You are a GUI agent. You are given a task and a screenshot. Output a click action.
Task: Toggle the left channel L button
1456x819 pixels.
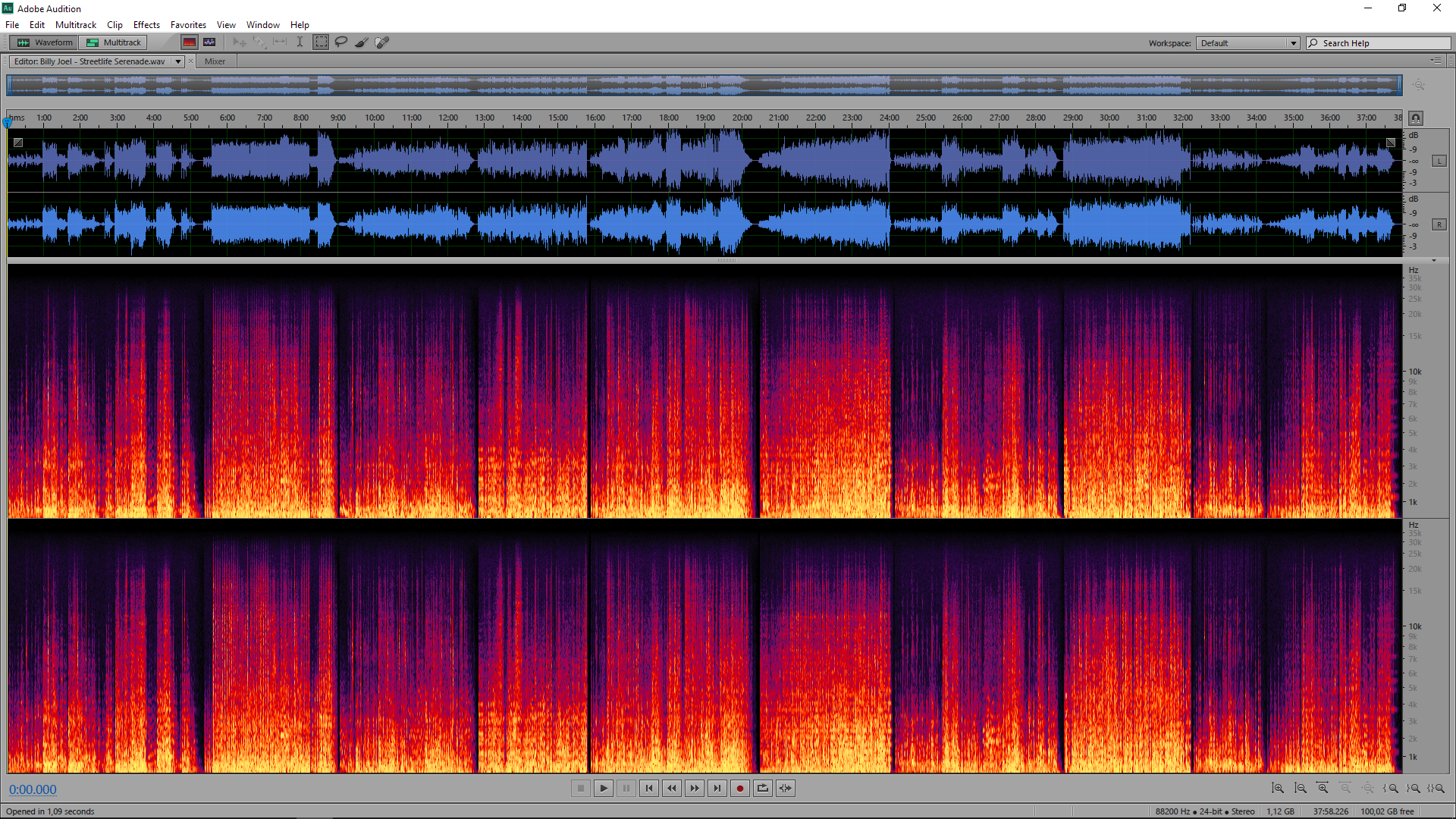tap(1439, 161)
